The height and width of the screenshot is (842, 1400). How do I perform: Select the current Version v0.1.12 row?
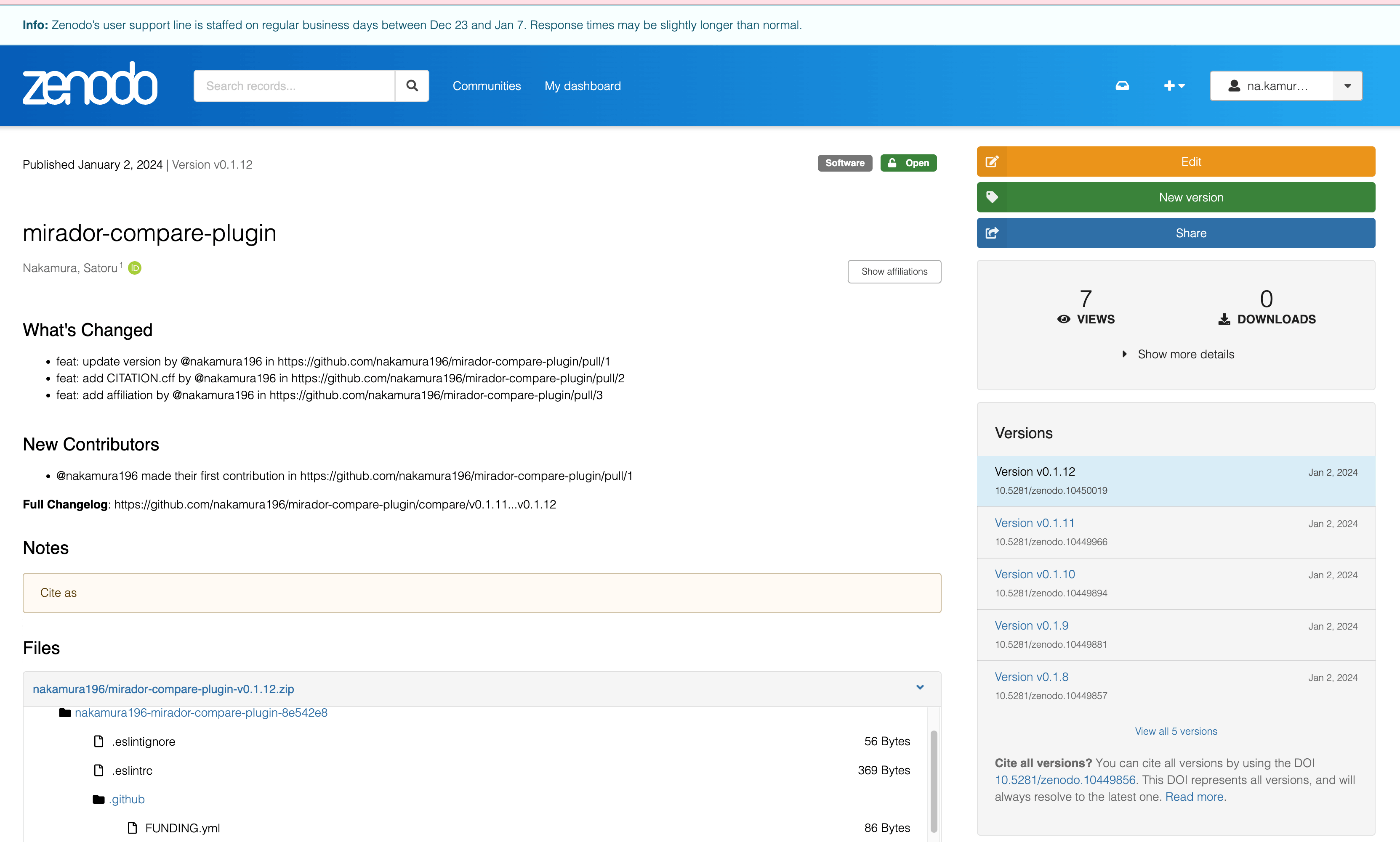point(1176,481)
